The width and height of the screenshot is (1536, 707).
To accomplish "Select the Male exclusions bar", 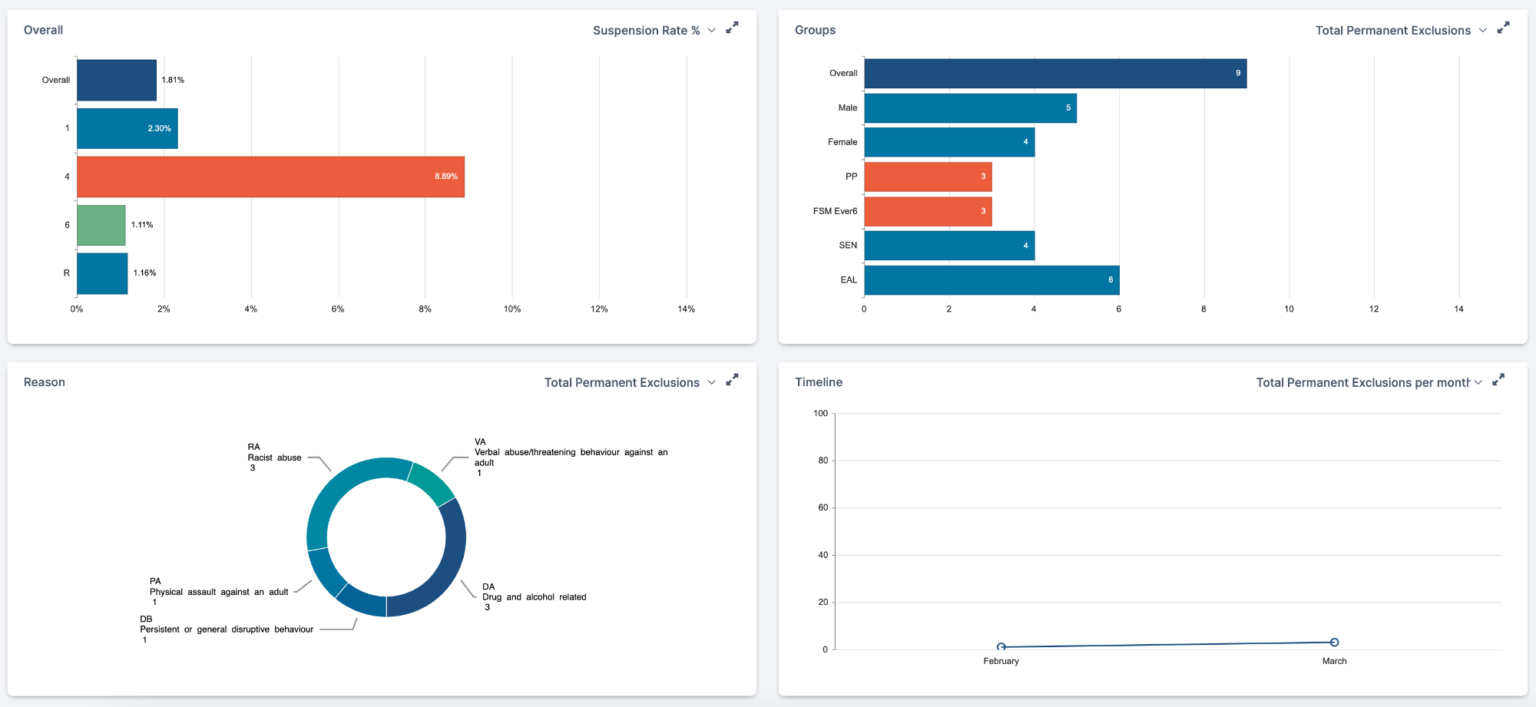I will pyautogui.click(x=970, y=107).
